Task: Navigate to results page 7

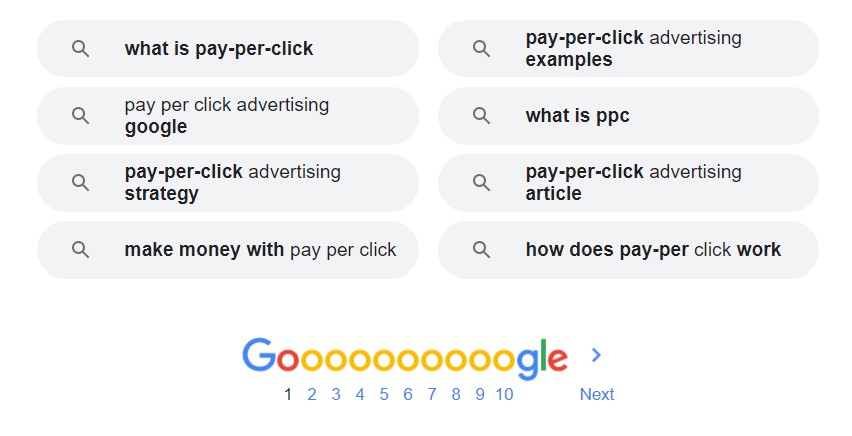Action: tap(432, 394)
